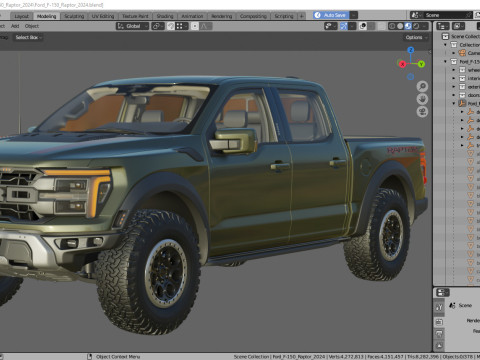Viewport: 480px width, 360px height.
Task: Click the interior collection icon in the outliner
Action: coord(462,78)
